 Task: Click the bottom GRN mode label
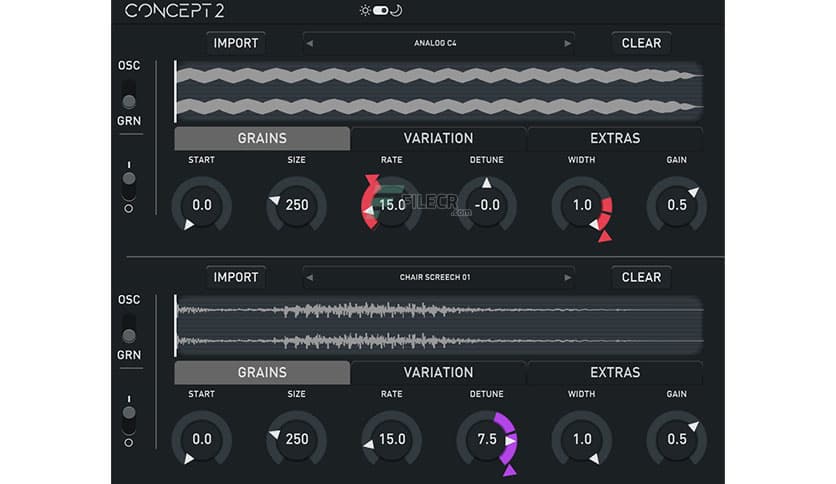[129, 355]
